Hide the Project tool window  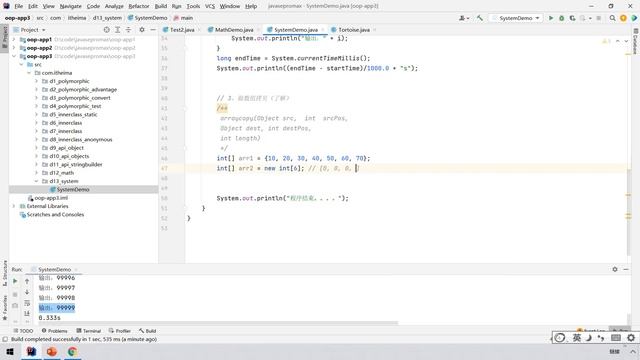[x=153, y=30]
